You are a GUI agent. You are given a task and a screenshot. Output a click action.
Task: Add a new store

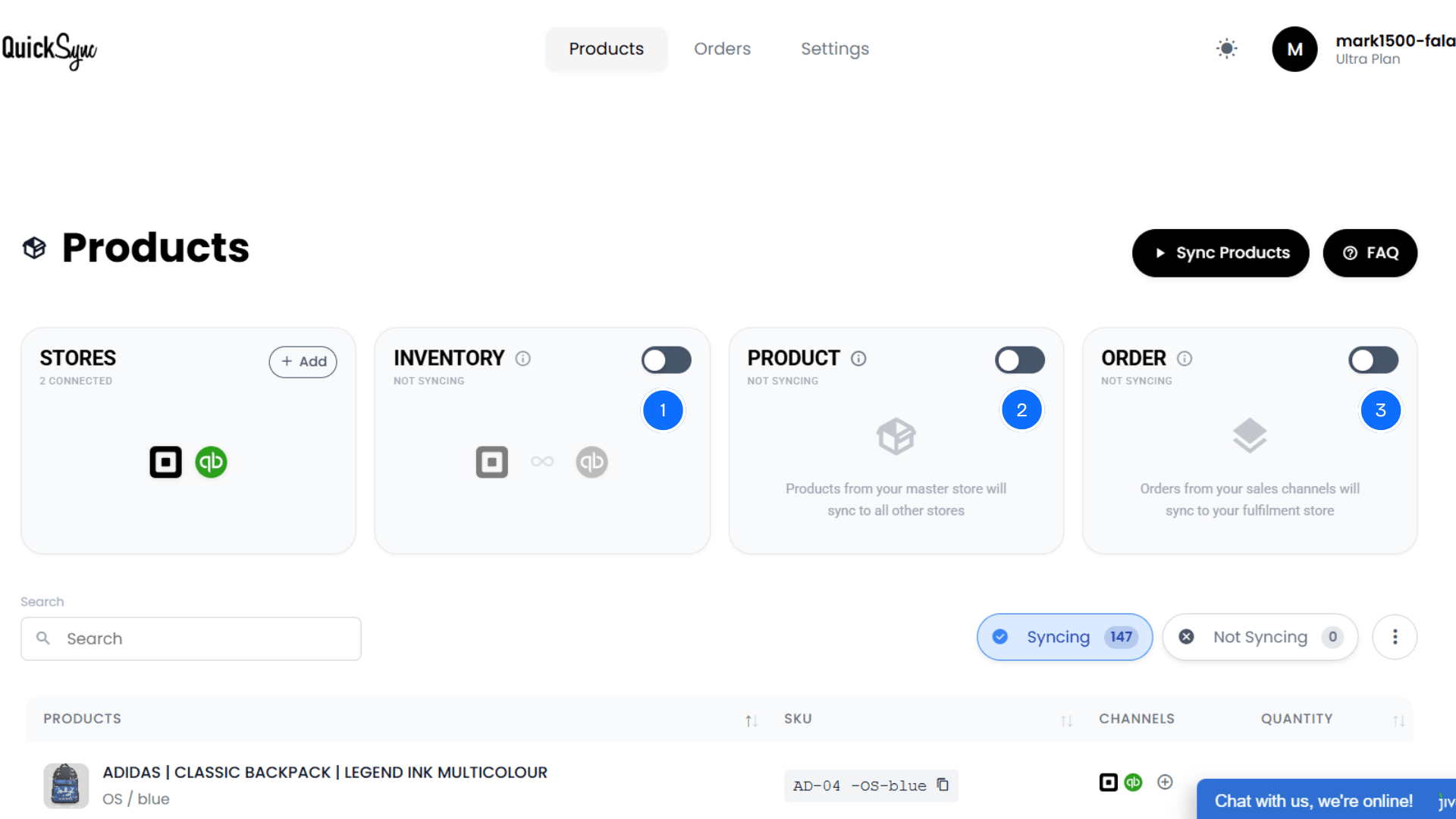[x=303, y=362]
